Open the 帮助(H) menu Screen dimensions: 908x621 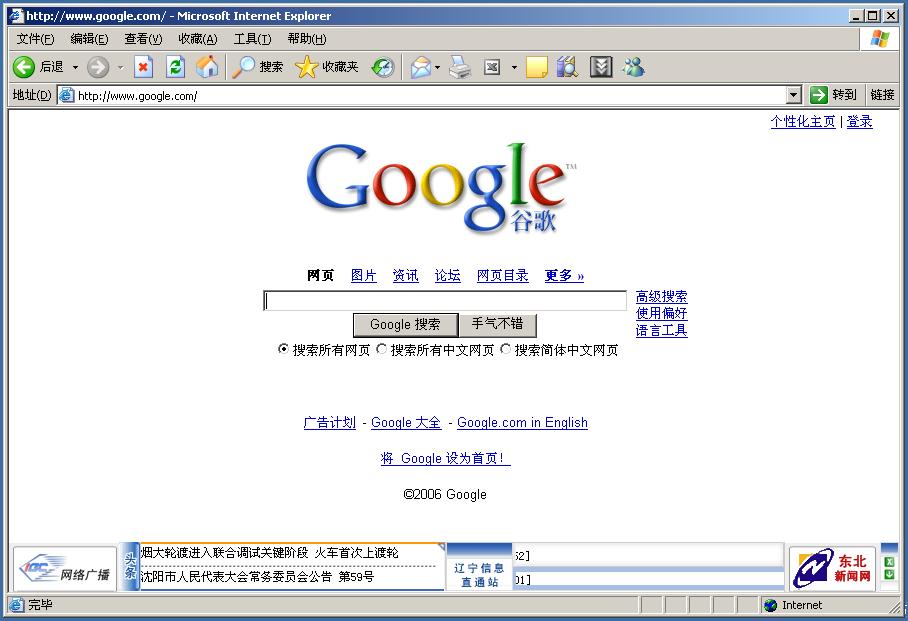307,39
